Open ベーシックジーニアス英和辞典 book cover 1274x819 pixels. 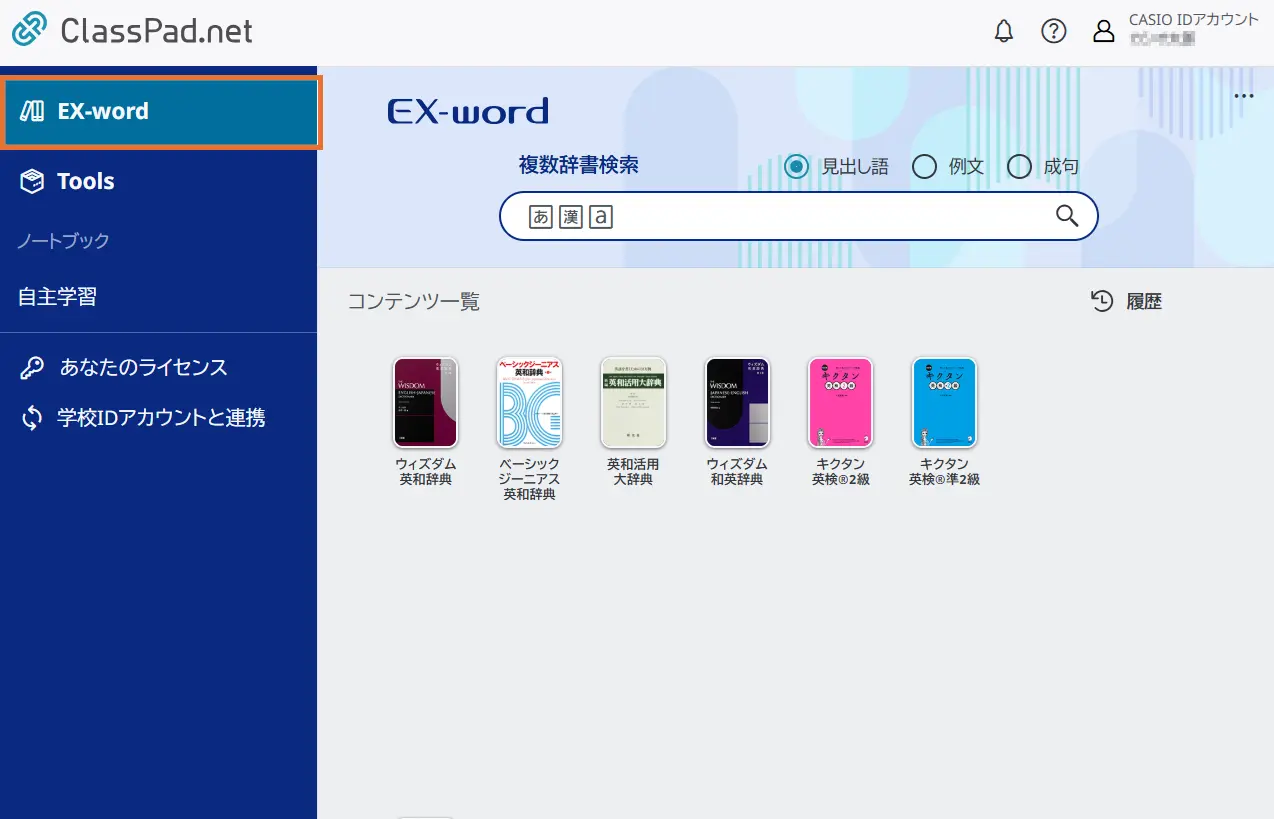coord(529,403)
